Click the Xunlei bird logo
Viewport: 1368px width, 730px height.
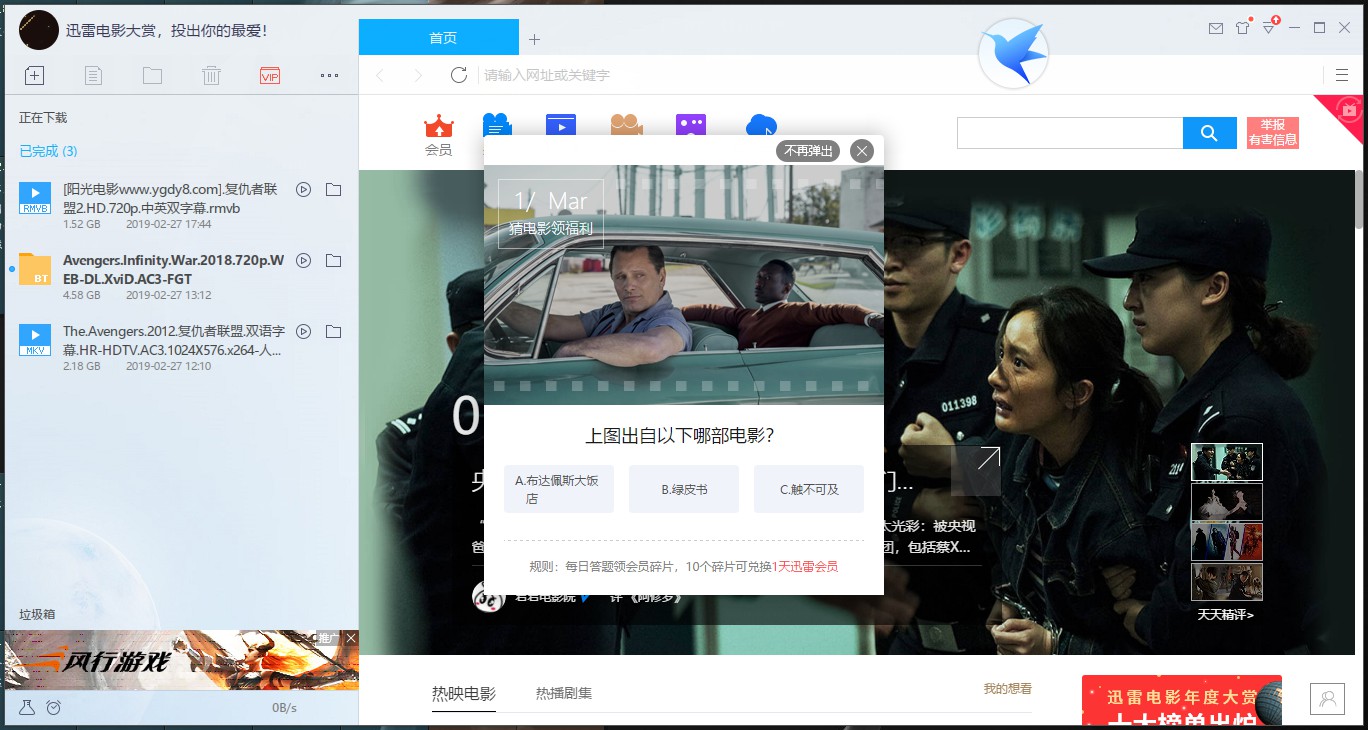pyautogui.click(x=1013, y=54)
